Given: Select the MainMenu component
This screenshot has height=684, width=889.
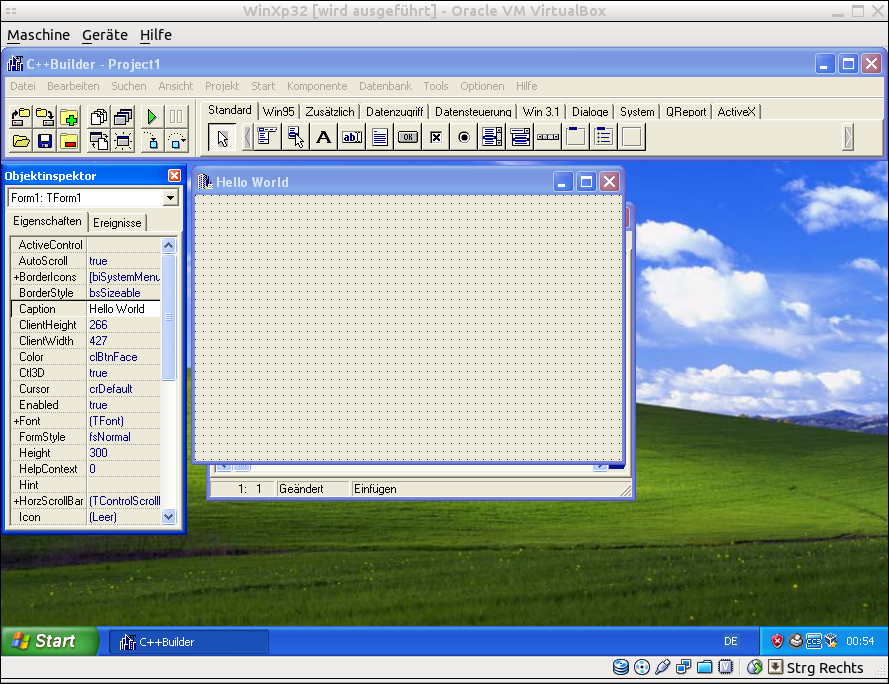Looking at the screenshot, I should (266, 137).
